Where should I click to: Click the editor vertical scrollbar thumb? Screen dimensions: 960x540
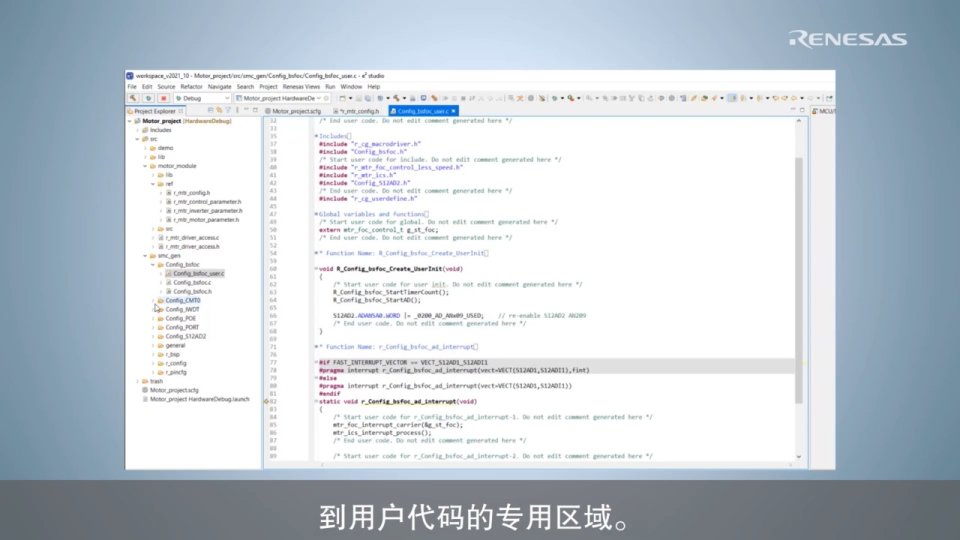tap(798, 280)
